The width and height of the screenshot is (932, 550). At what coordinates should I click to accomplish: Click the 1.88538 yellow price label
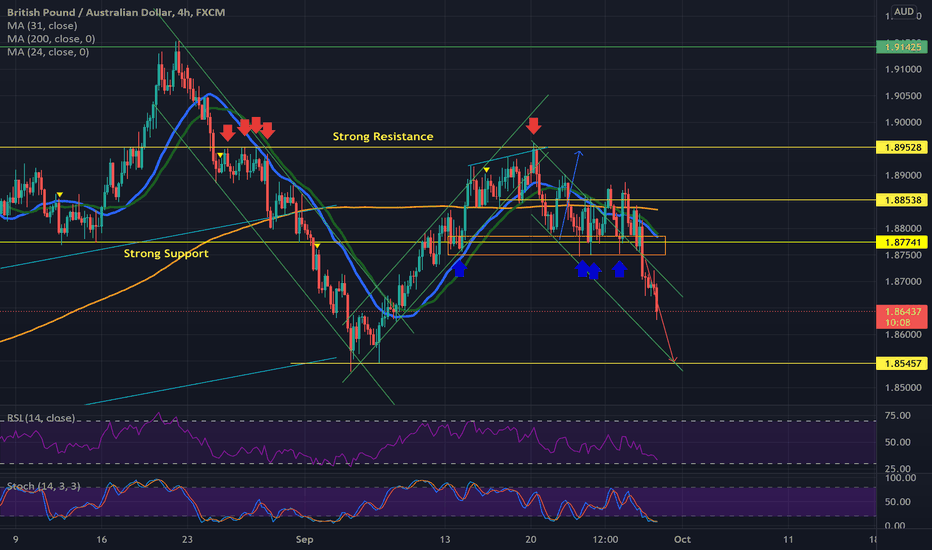902,200
